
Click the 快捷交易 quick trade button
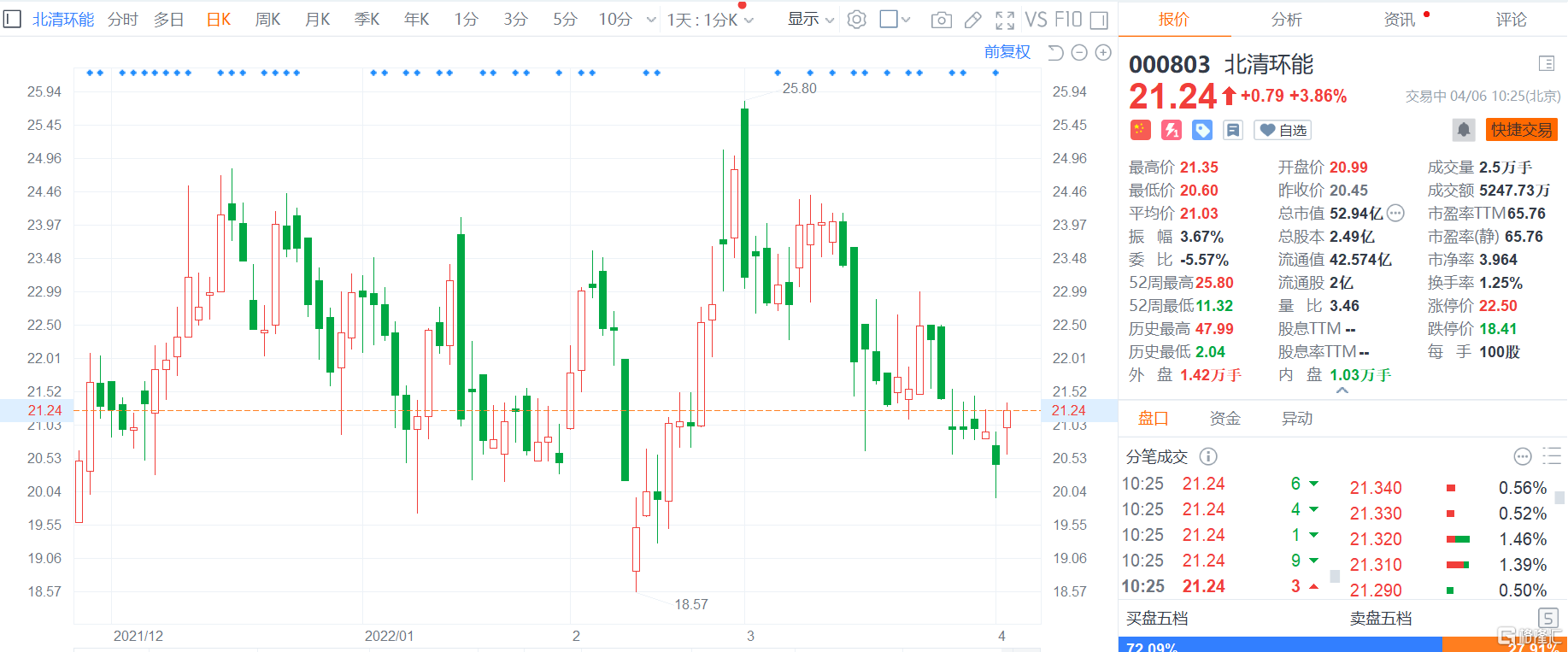pos(1521,130)
